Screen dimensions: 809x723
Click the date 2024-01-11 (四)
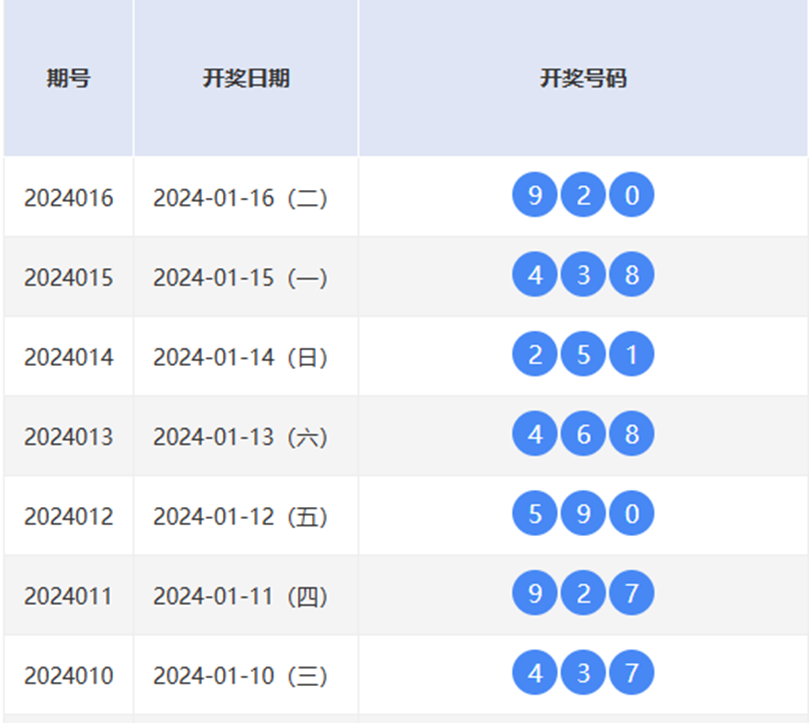240,596
